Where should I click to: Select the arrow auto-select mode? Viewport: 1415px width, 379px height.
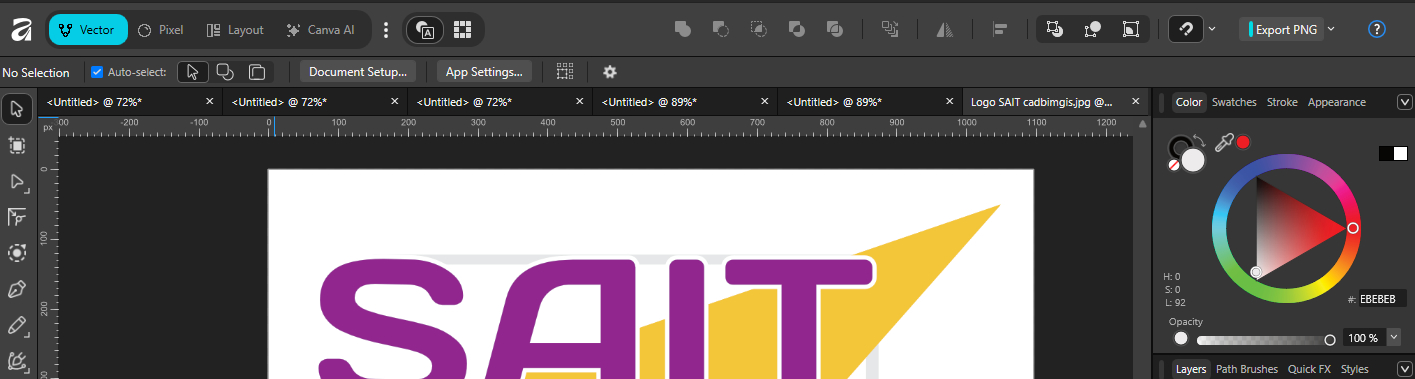[192, 72]
